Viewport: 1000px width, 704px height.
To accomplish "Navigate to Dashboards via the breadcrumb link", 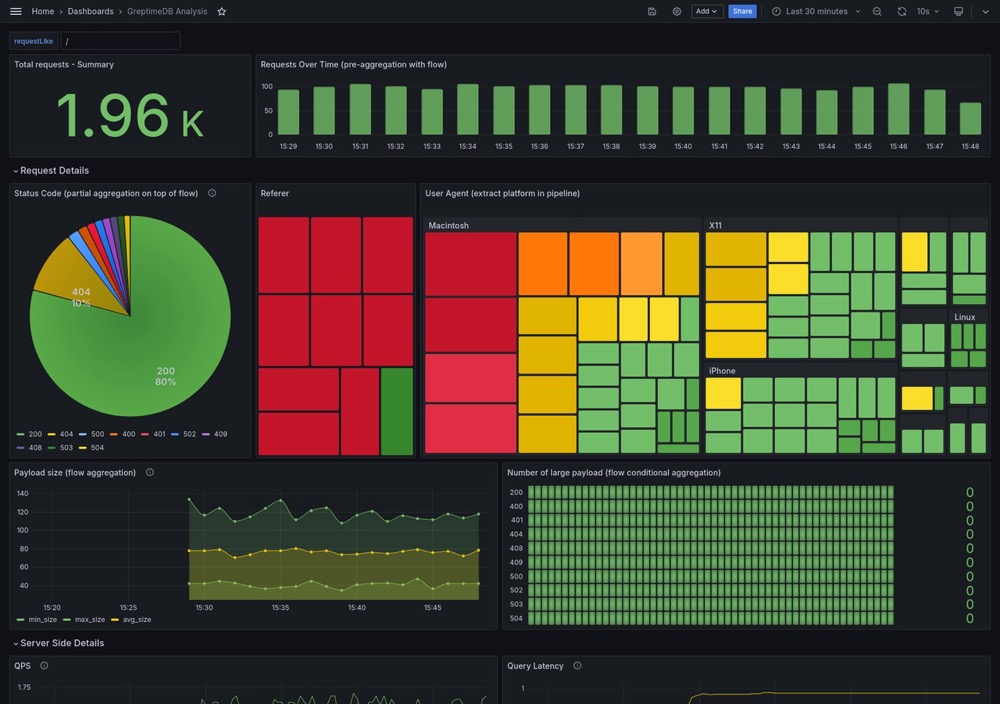I will tap(85, 11).
